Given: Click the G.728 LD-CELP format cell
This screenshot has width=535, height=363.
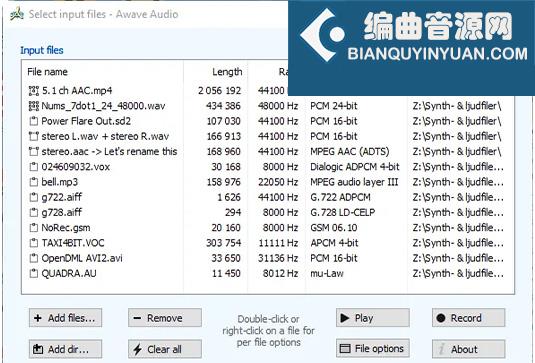Looking at the screenshot, I should pos(343,213).
